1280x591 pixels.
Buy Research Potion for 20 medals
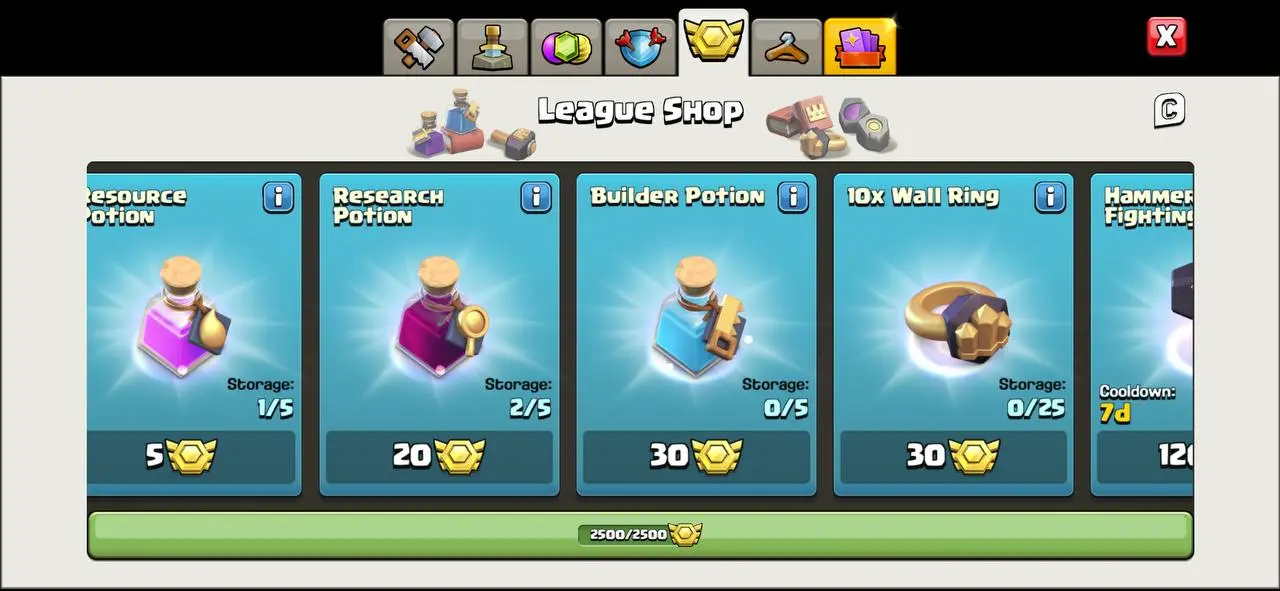pos(439,457)
